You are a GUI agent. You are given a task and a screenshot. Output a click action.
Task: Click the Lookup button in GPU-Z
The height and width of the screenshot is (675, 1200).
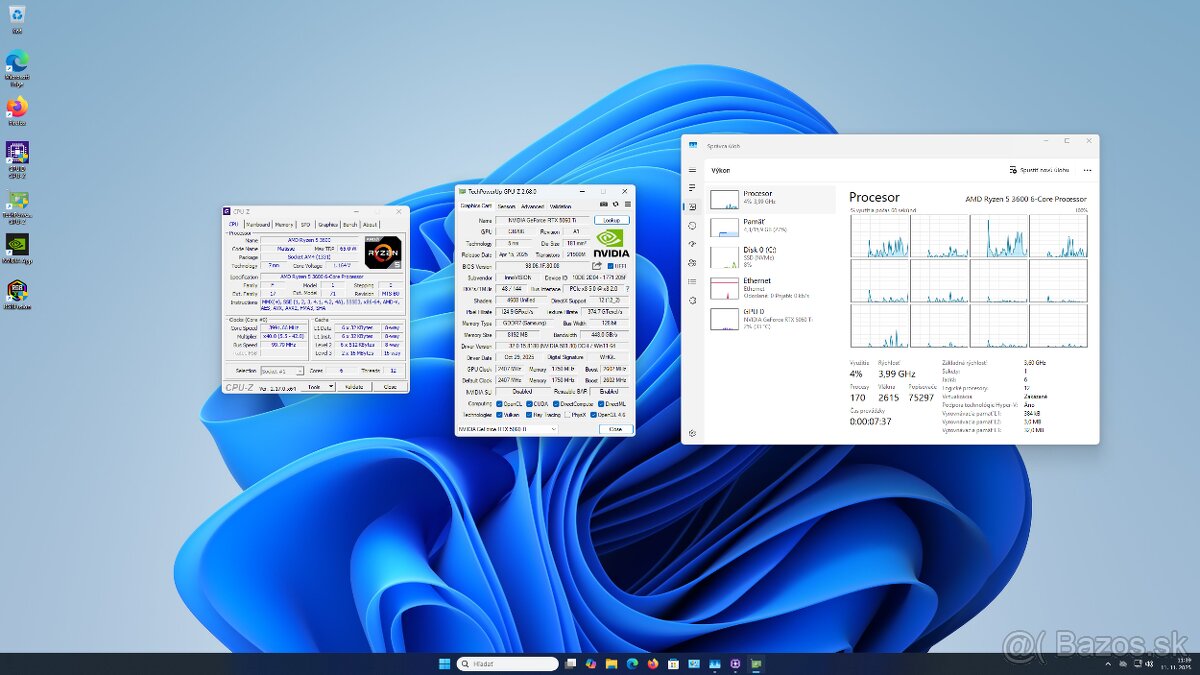tap(613, 220)
